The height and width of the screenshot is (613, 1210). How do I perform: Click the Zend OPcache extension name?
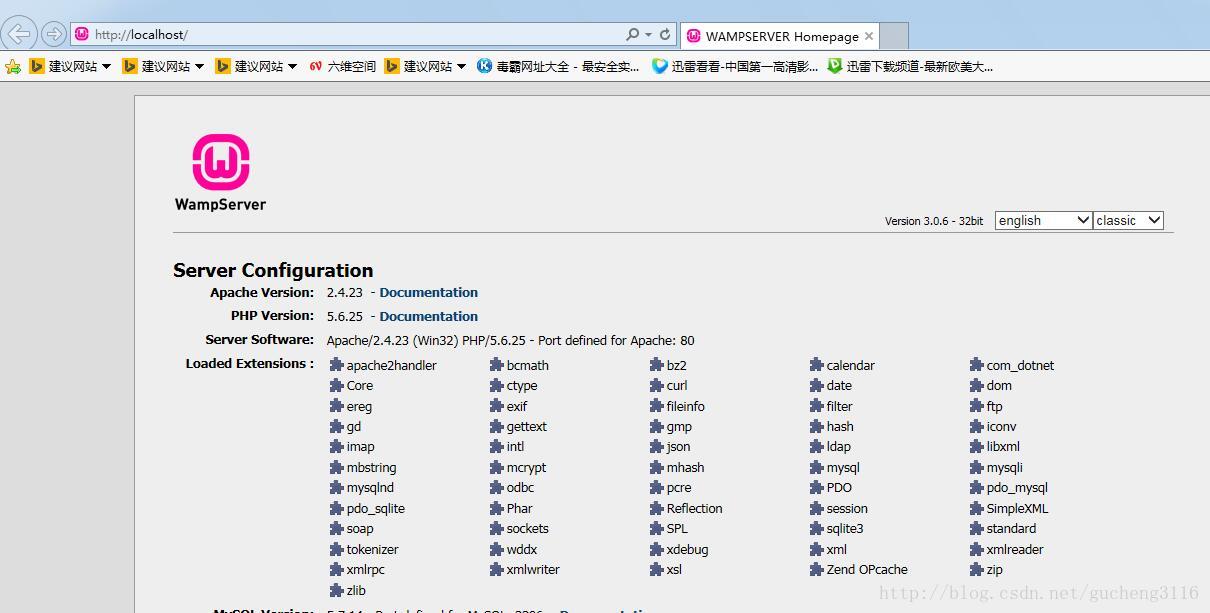coord(867,570)
